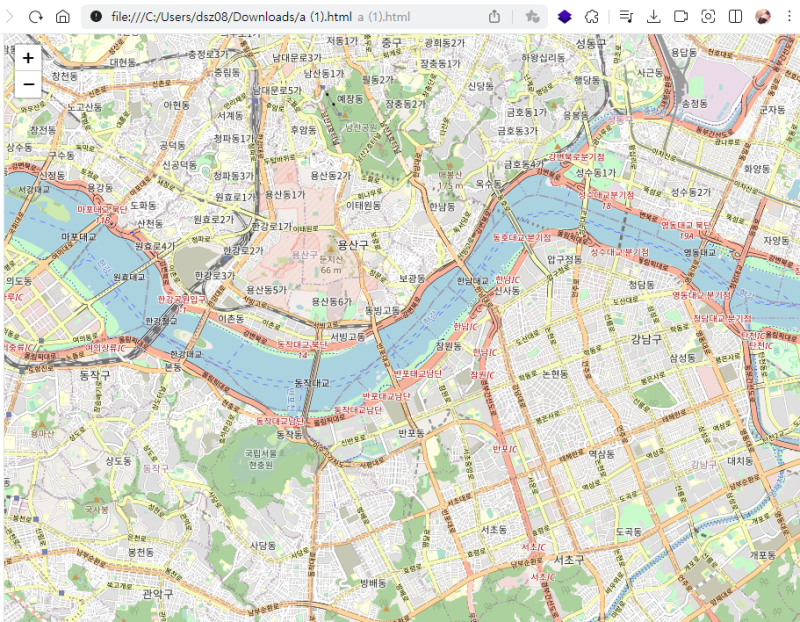800x622 pixels.
Task: Open the screen recorder icon
Action: tap(681, 17)
